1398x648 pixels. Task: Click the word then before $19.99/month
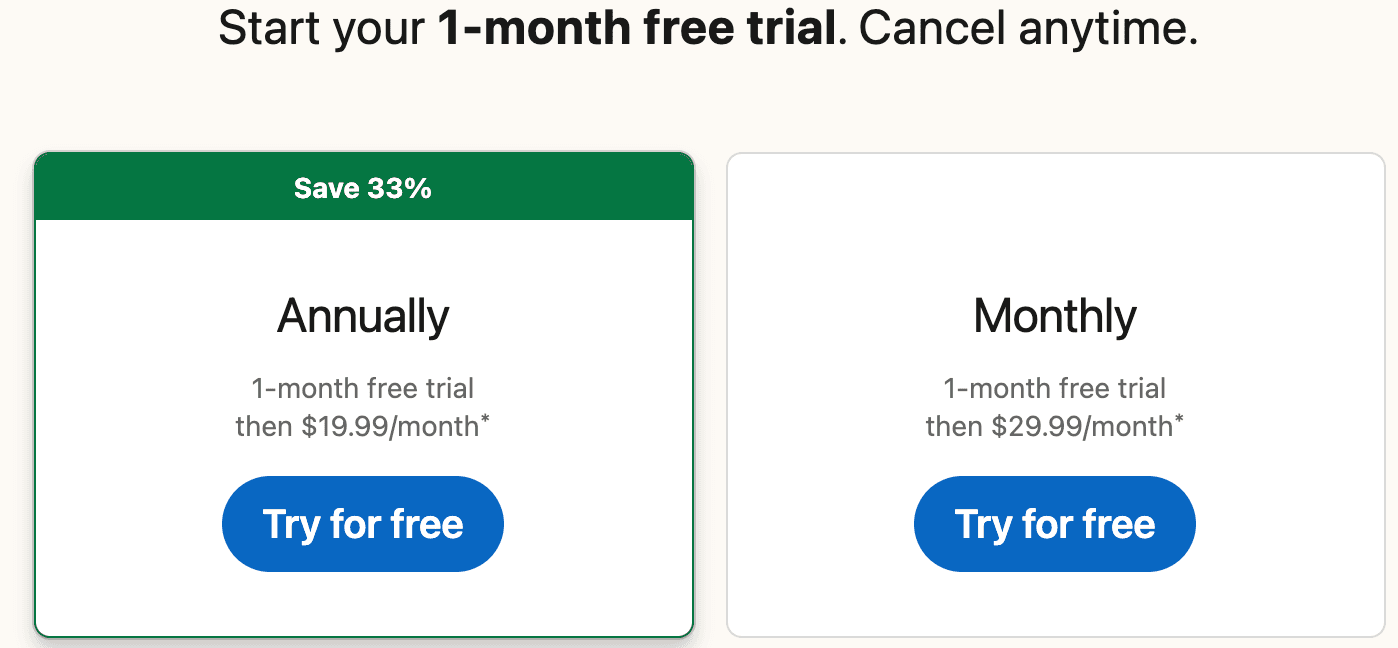264,427
